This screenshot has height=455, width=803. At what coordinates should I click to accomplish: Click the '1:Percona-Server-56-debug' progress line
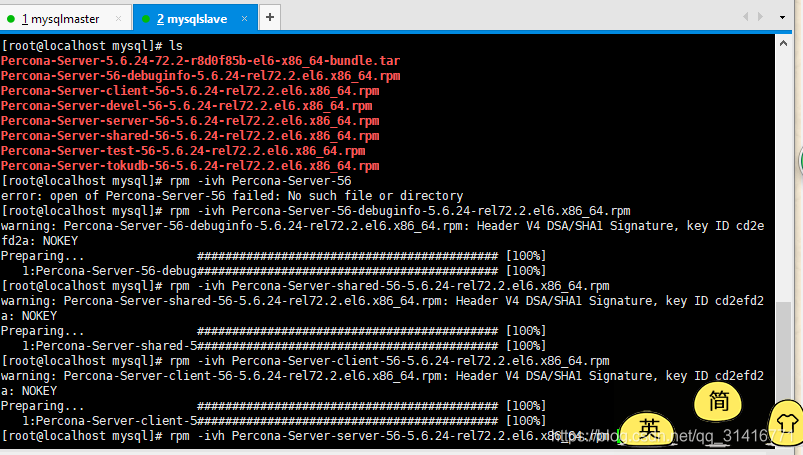click(x=284, y=271)
